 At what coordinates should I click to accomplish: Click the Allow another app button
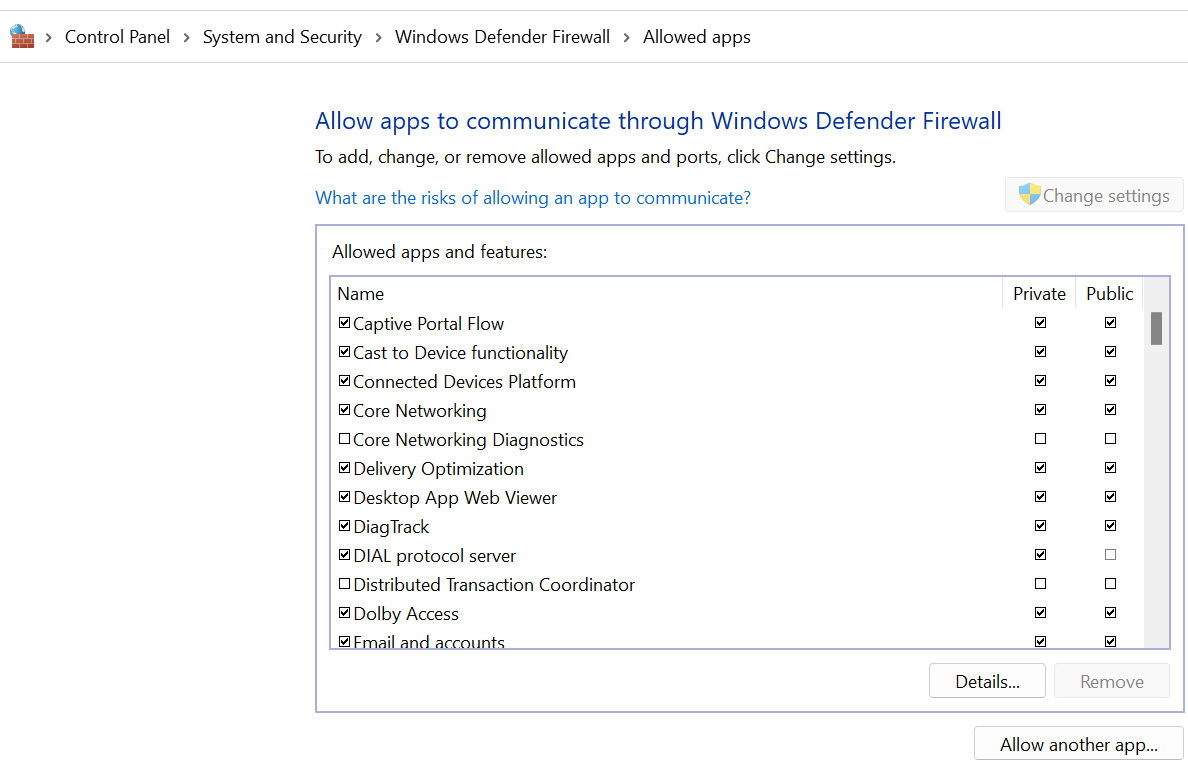(1078, 744)
